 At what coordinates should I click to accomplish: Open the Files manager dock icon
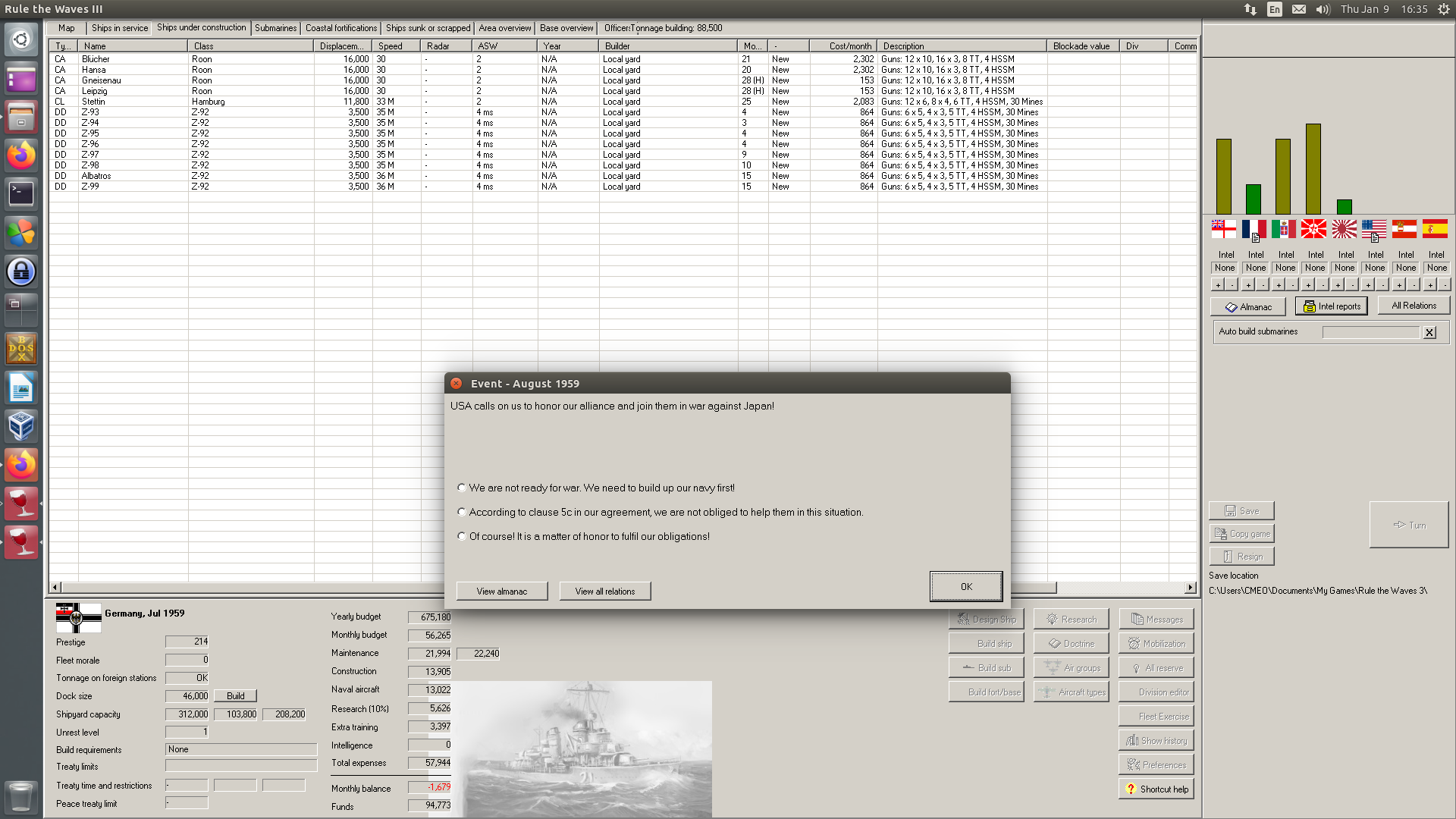pos(21,117)
